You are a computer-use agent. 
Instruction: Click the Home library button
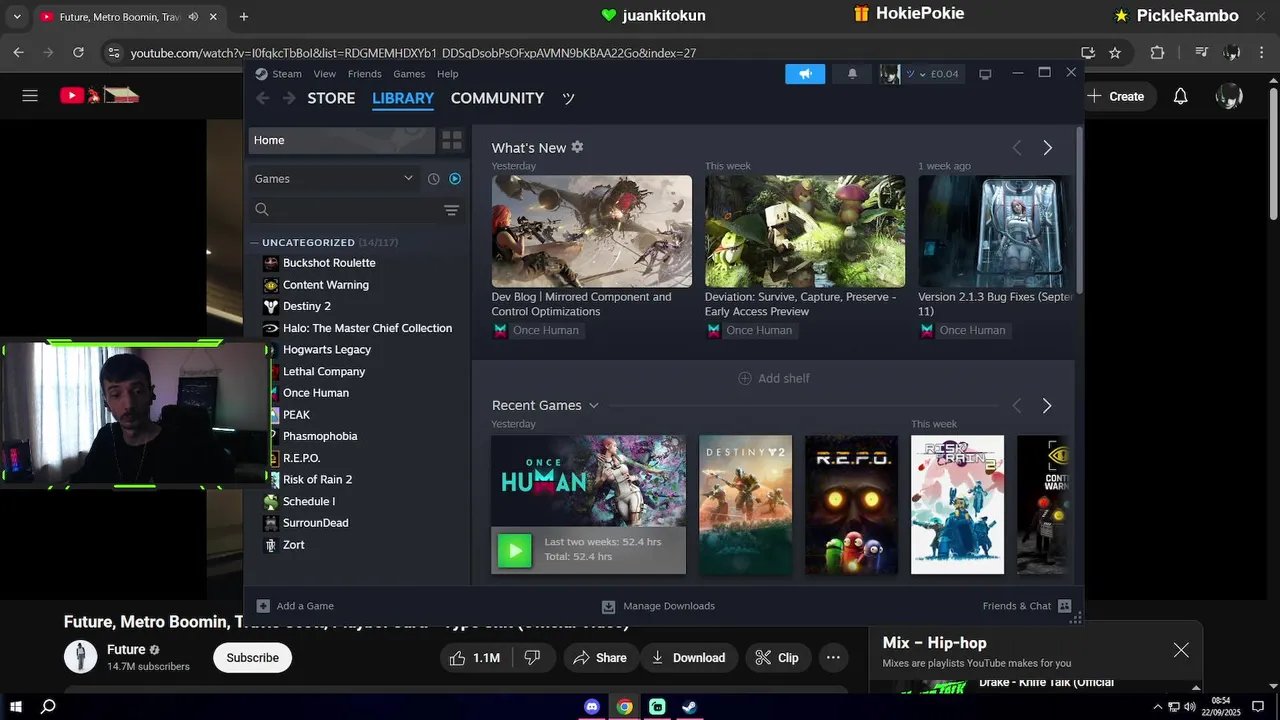341,140
